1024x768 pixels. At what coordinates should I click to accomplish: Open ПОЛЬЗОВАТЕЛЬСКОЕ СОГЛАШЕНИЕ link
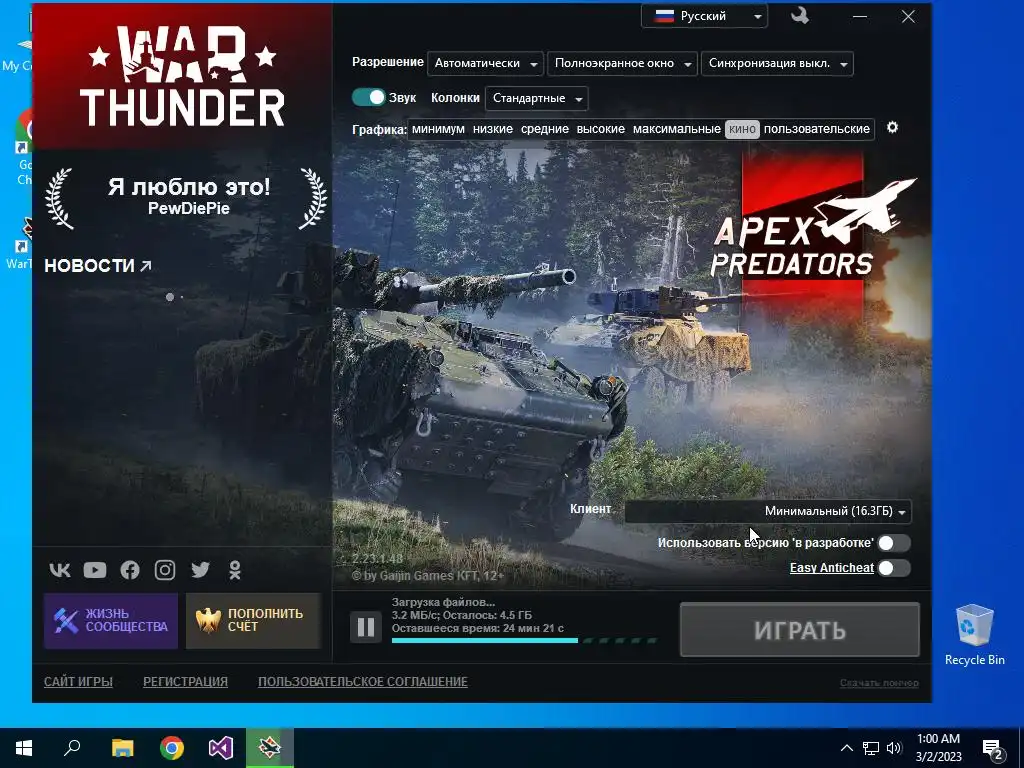[x=362, y=682]
